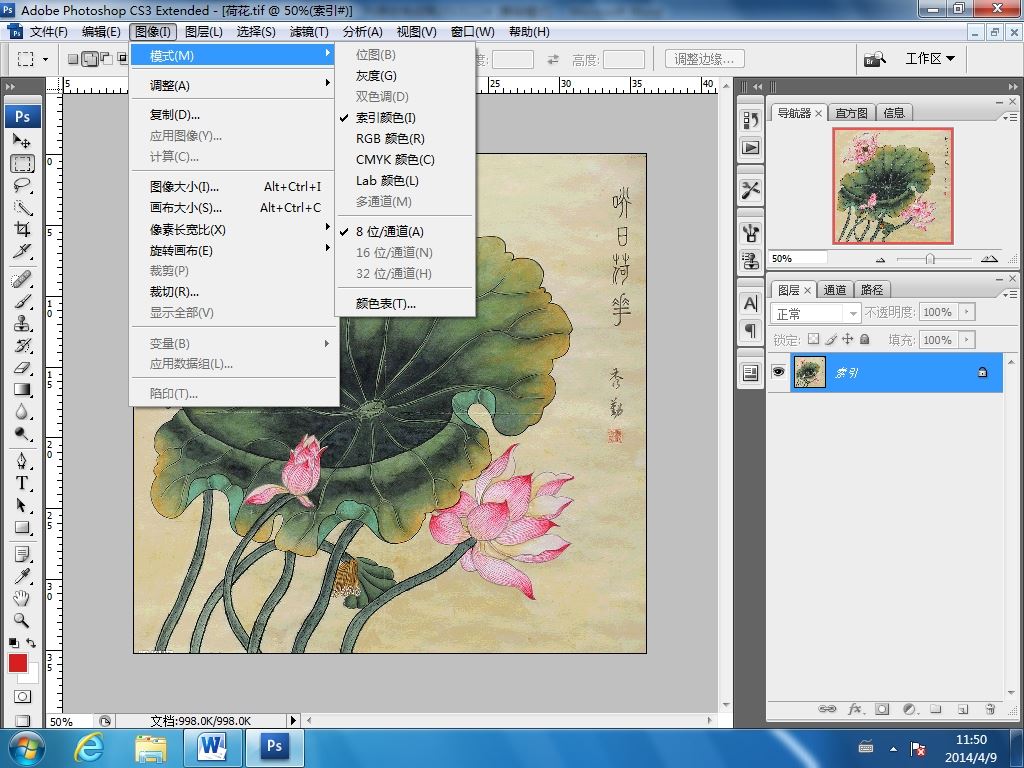Select the Magic Wand tool
The height and width of the screenshot is (768, 1024).
(x=22, y=208)
